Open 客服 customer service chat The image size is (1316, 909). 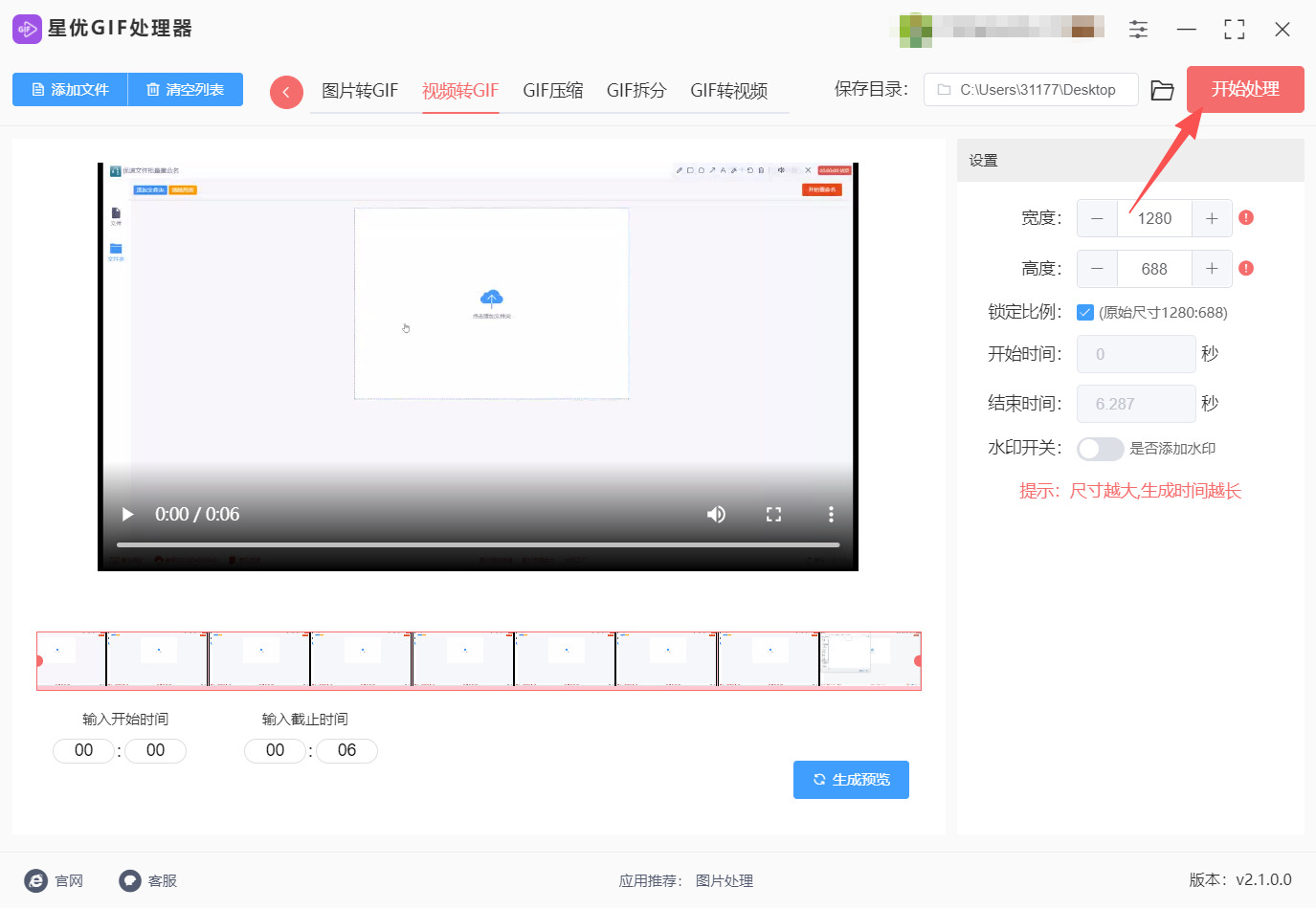(148, 881)
